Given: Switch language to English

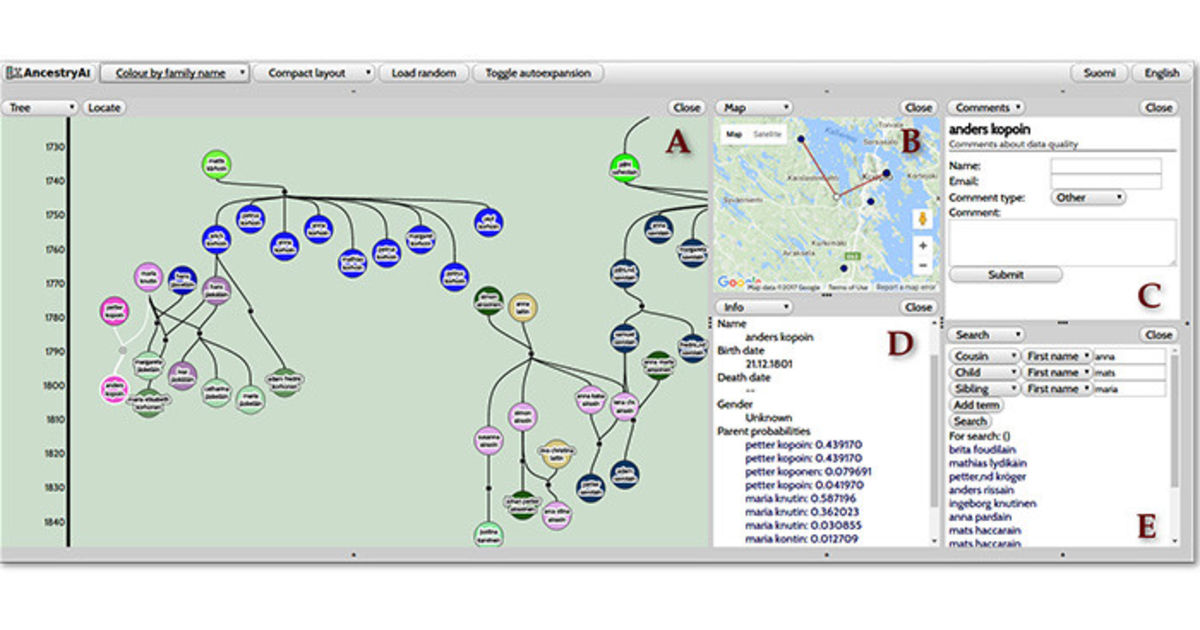Looking at the screenshot, I should click(1161, 73).
